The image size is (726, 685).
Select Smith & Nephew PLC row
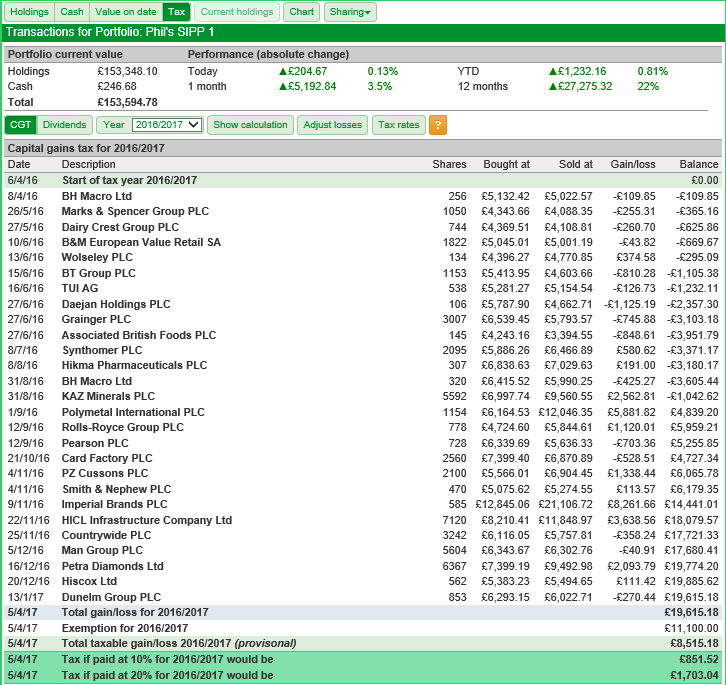click(363, 489)
